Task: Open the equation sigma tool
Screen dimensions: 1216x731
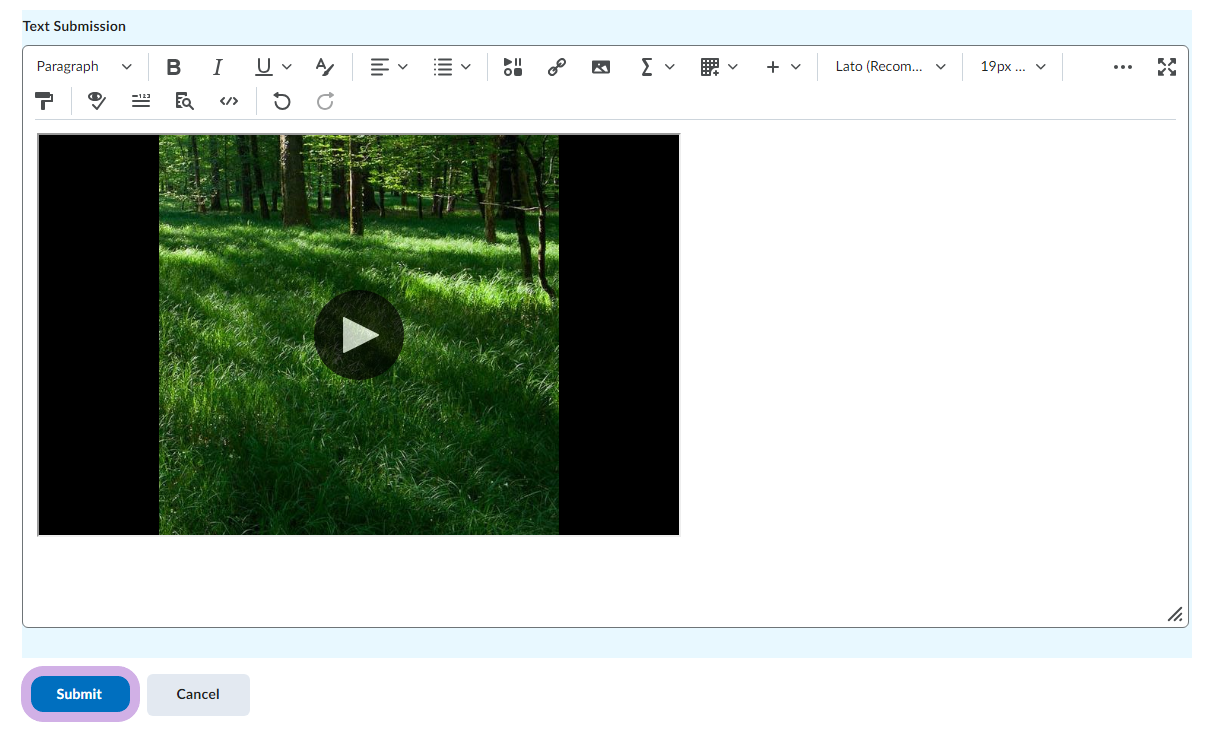Action: [647, 67]
